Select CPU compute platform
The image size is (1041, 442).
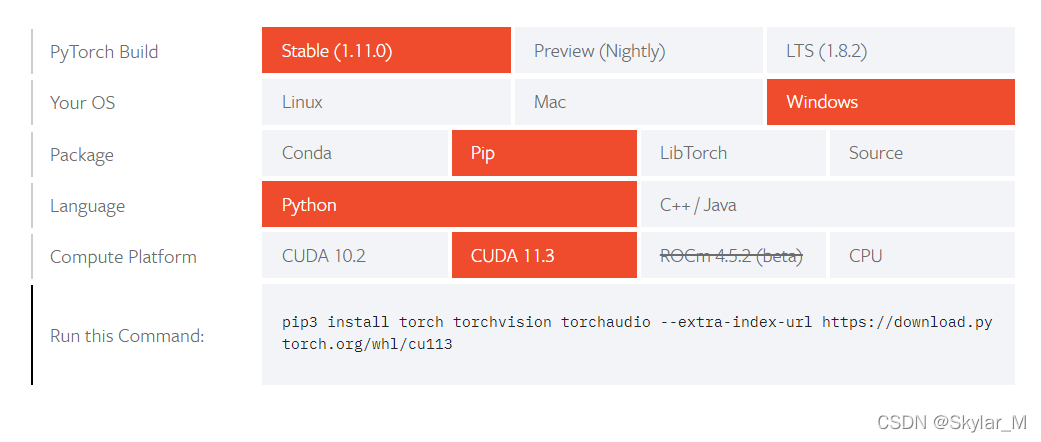[922, 256]
